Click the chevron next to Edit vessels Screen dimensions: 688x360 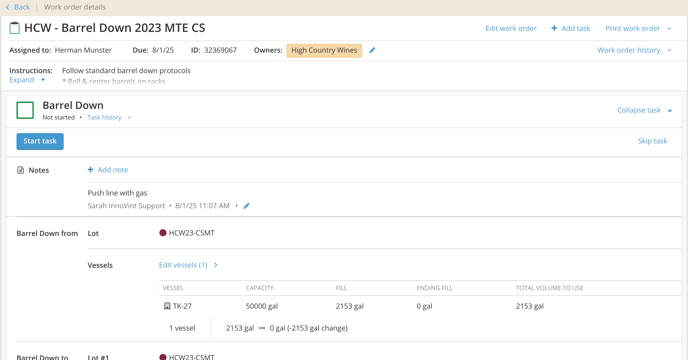tap(215, 265)
